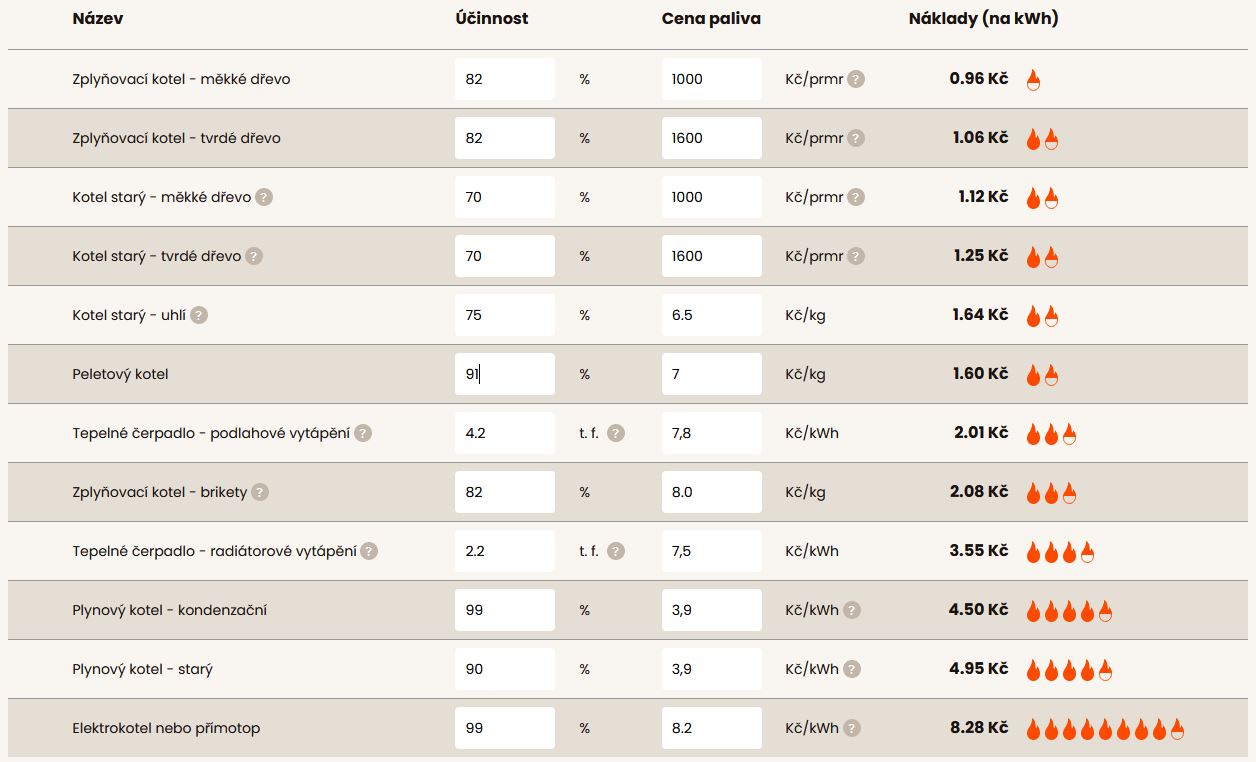
Task: Click the Cena paliva column header
Action: [711, 18]
